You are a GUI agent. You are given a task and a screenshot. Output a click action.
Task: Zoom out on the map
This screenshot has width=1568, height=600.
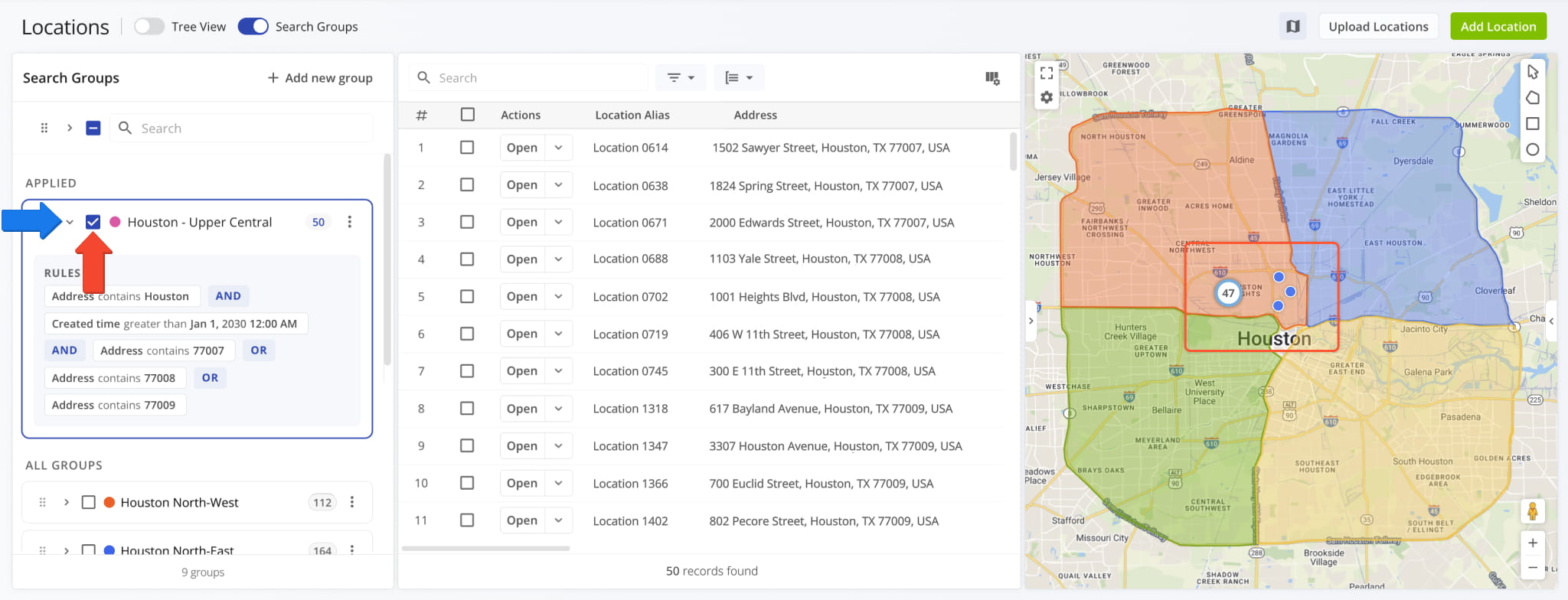pyautogui.click(x=1532, y=567)
